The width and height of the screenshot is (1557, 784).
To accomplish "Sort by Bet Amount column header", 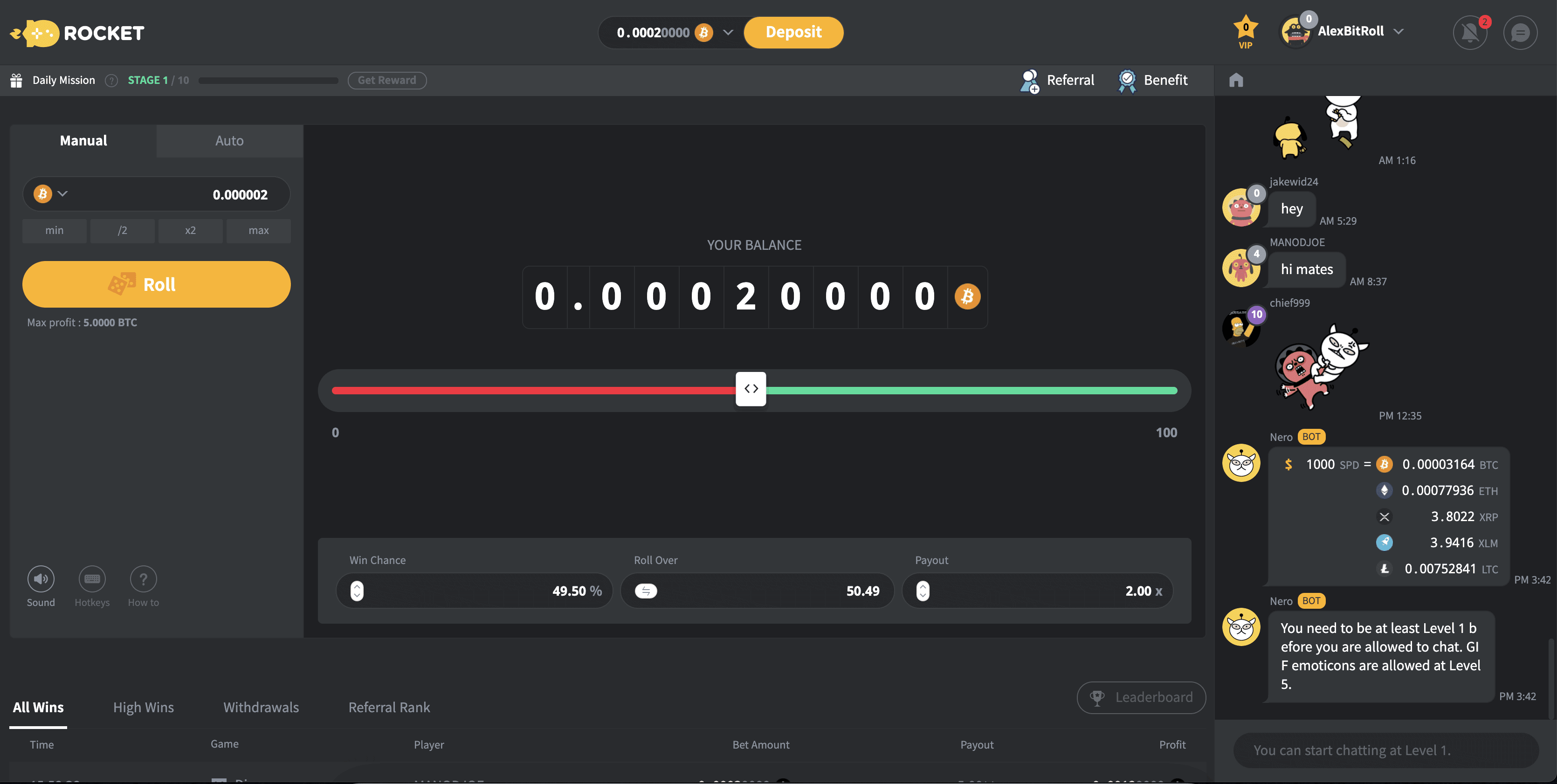I will click(x=760, y=745).
